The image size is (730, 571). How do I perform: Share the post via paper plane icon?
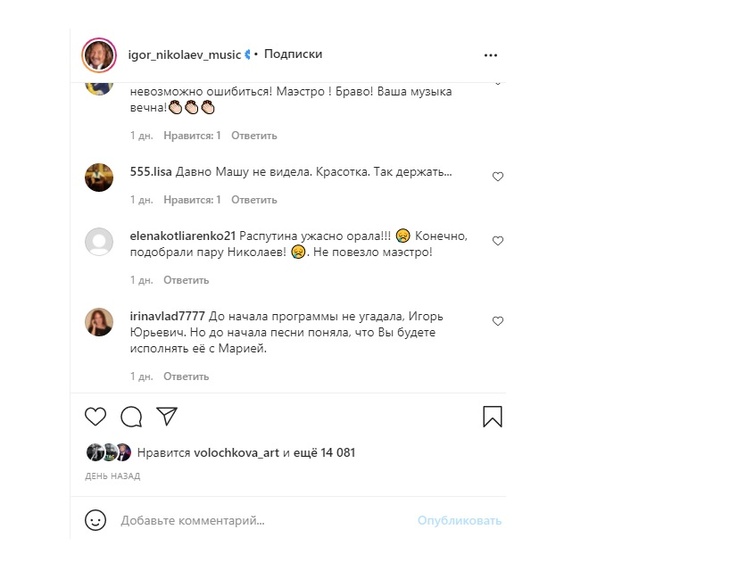coord(167,416)
